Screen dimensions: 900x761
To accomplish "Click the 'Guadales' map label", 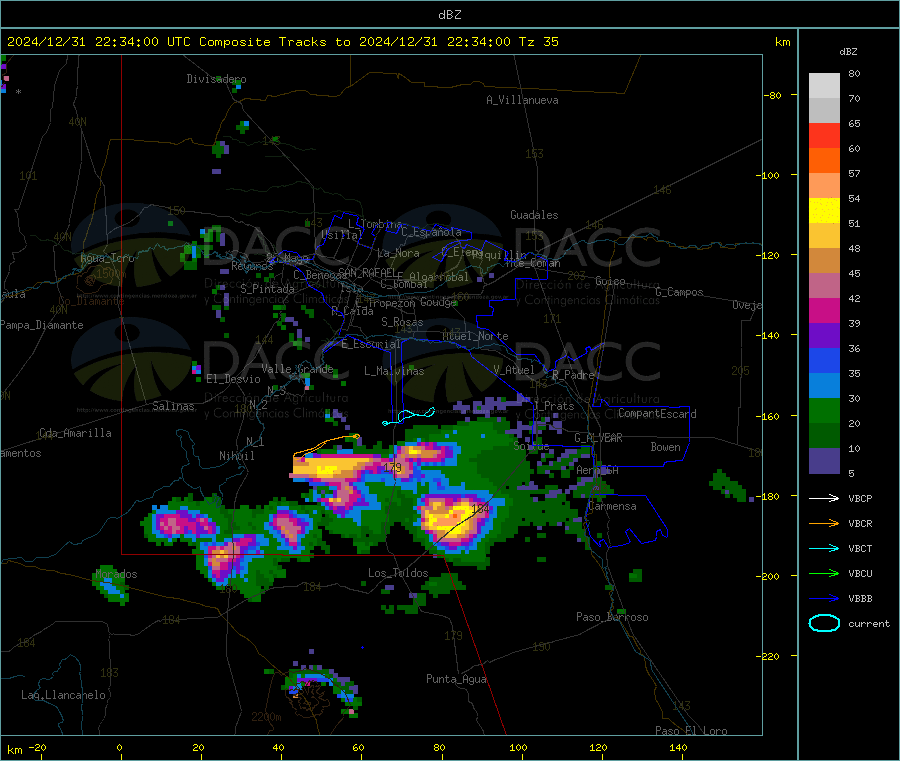I will tap(534, 215).
